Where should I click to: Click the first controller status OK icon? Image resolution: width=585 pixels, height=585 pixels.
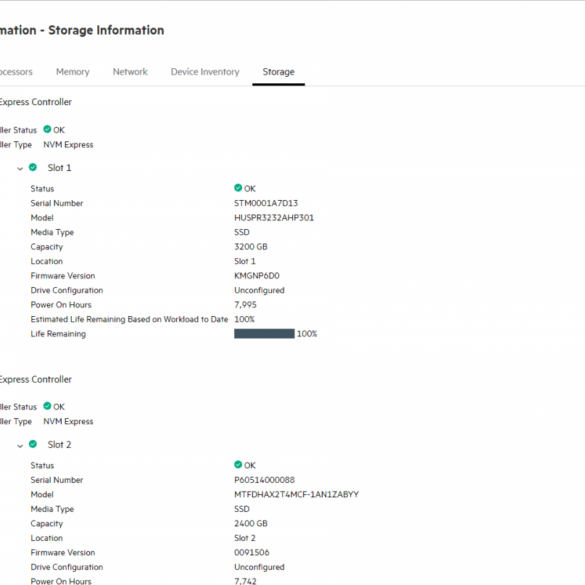pos(47,129)
